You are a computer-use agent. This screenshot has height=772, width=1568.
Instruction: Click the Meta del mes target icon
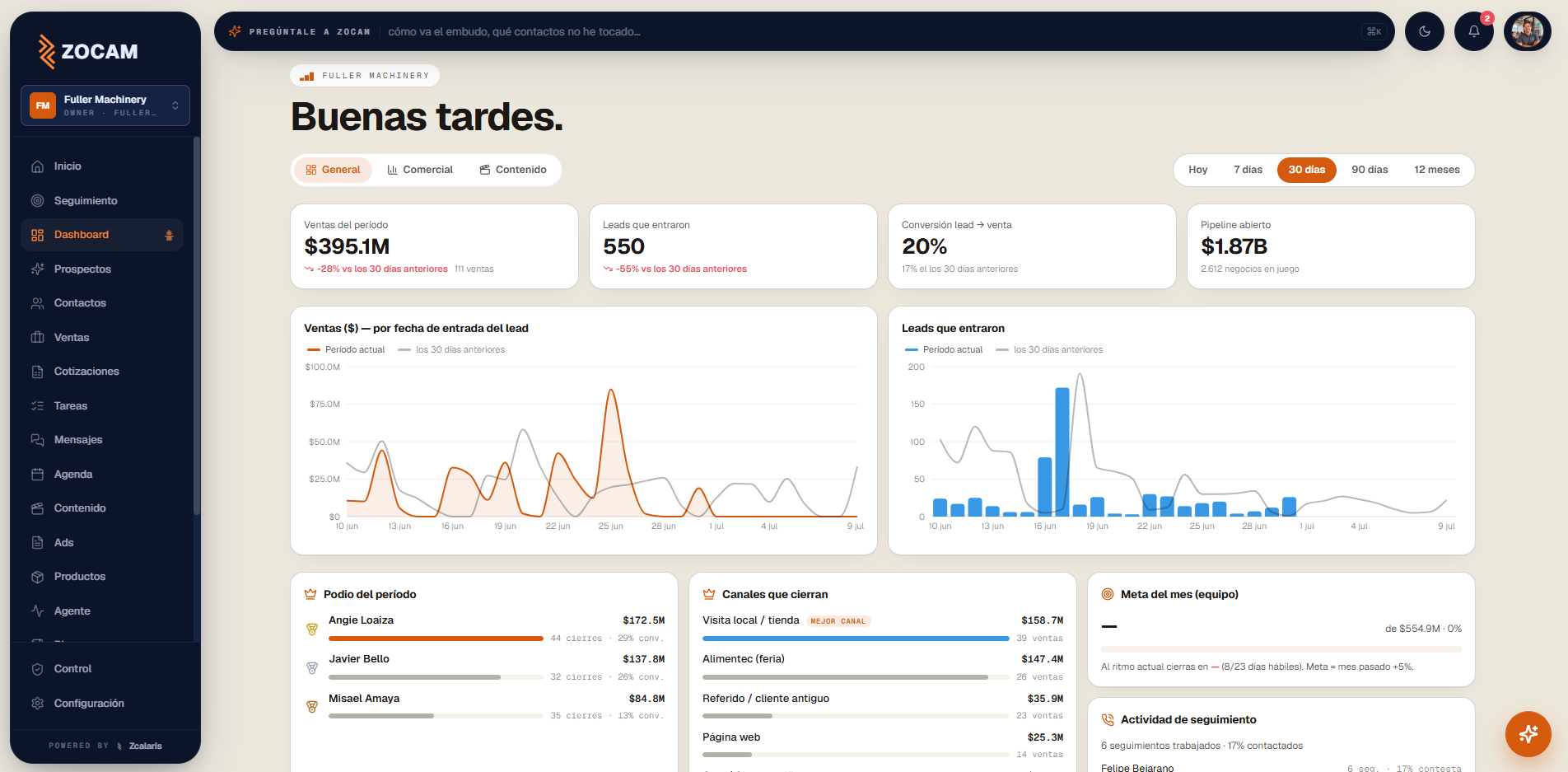click(x=1108, y=594)
